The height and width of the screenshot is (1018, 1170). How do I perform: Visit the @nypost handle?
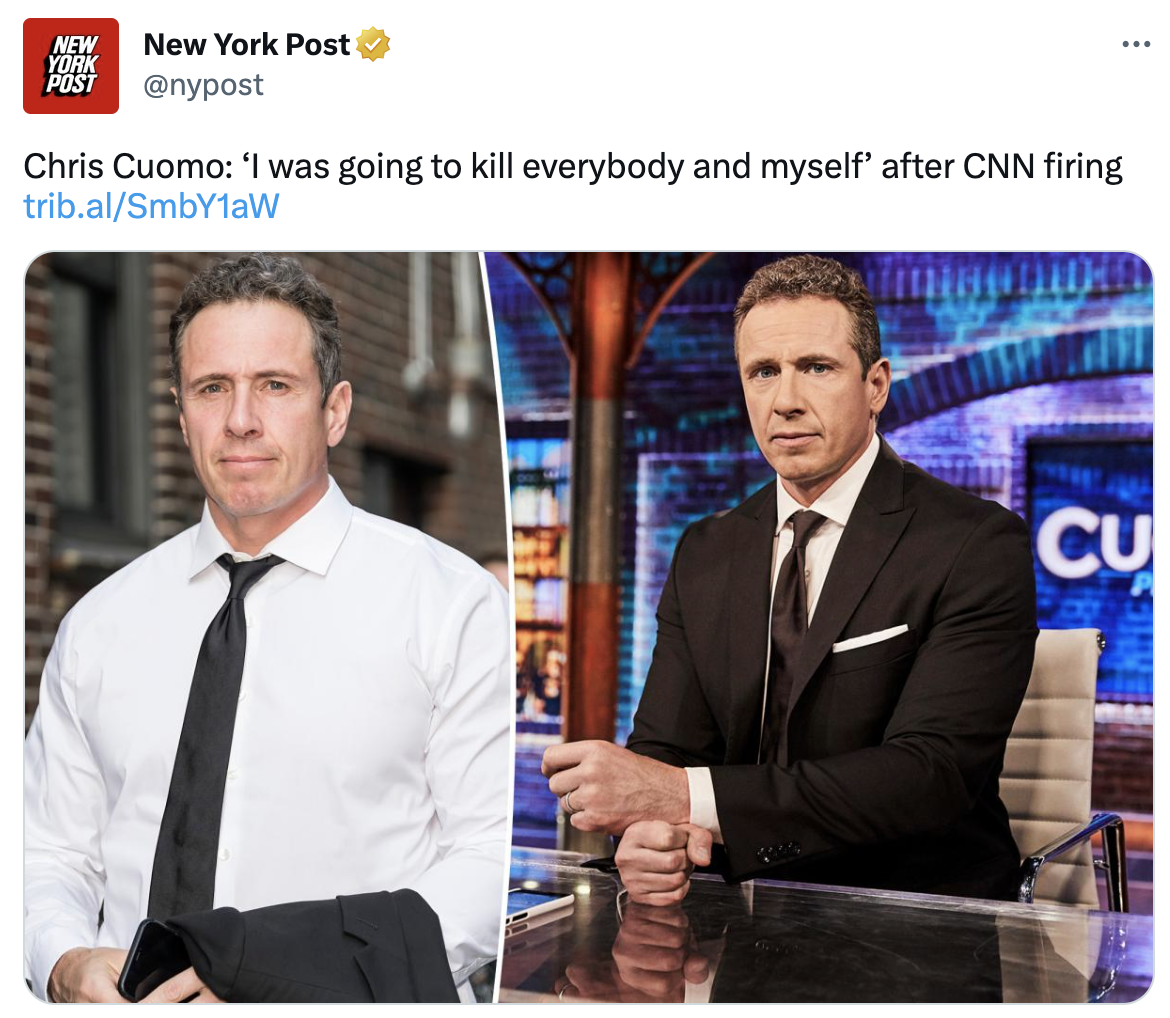pos(203,85)
